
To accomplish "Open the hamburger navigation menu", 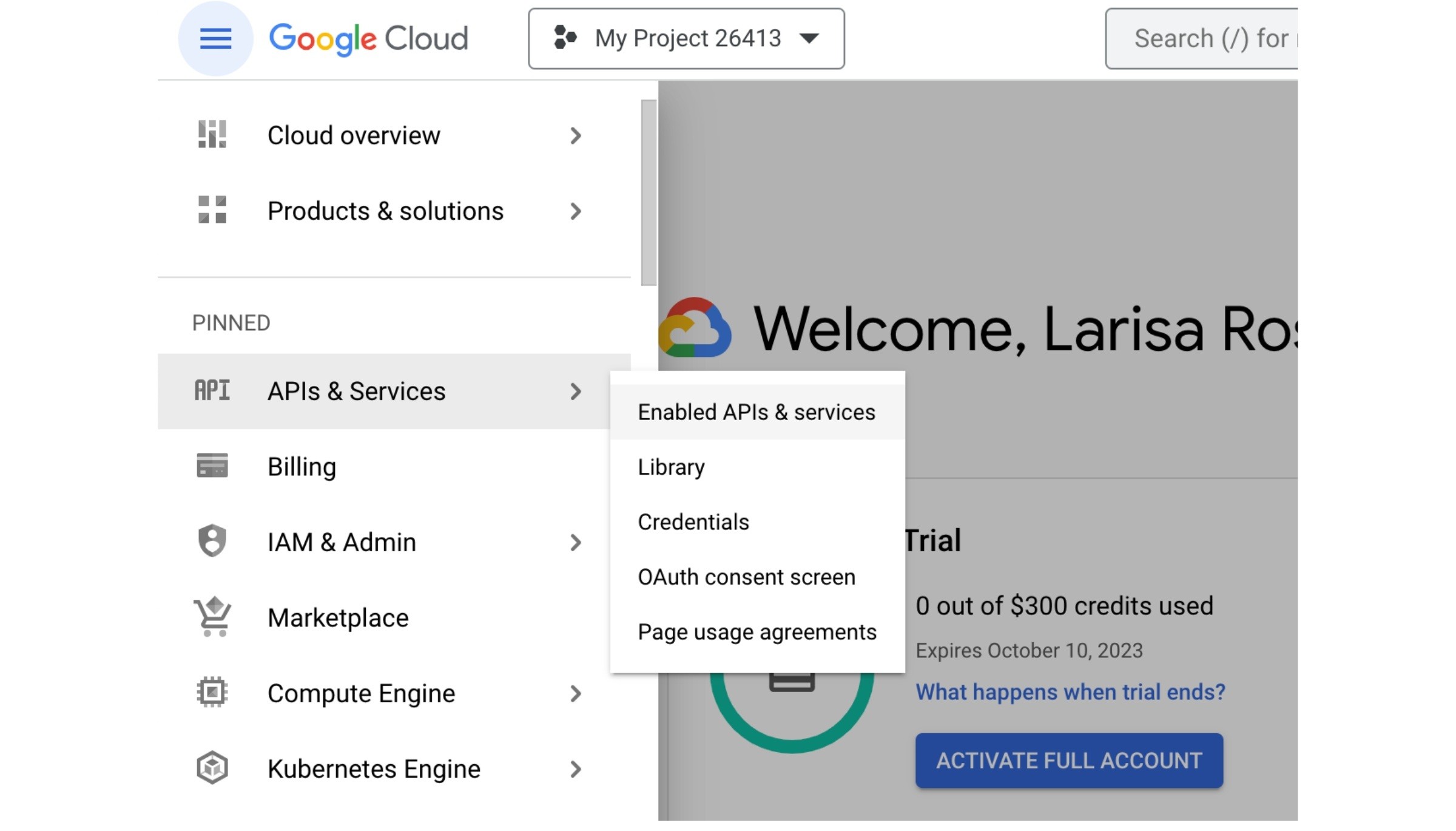I will (x=215, y=39).
